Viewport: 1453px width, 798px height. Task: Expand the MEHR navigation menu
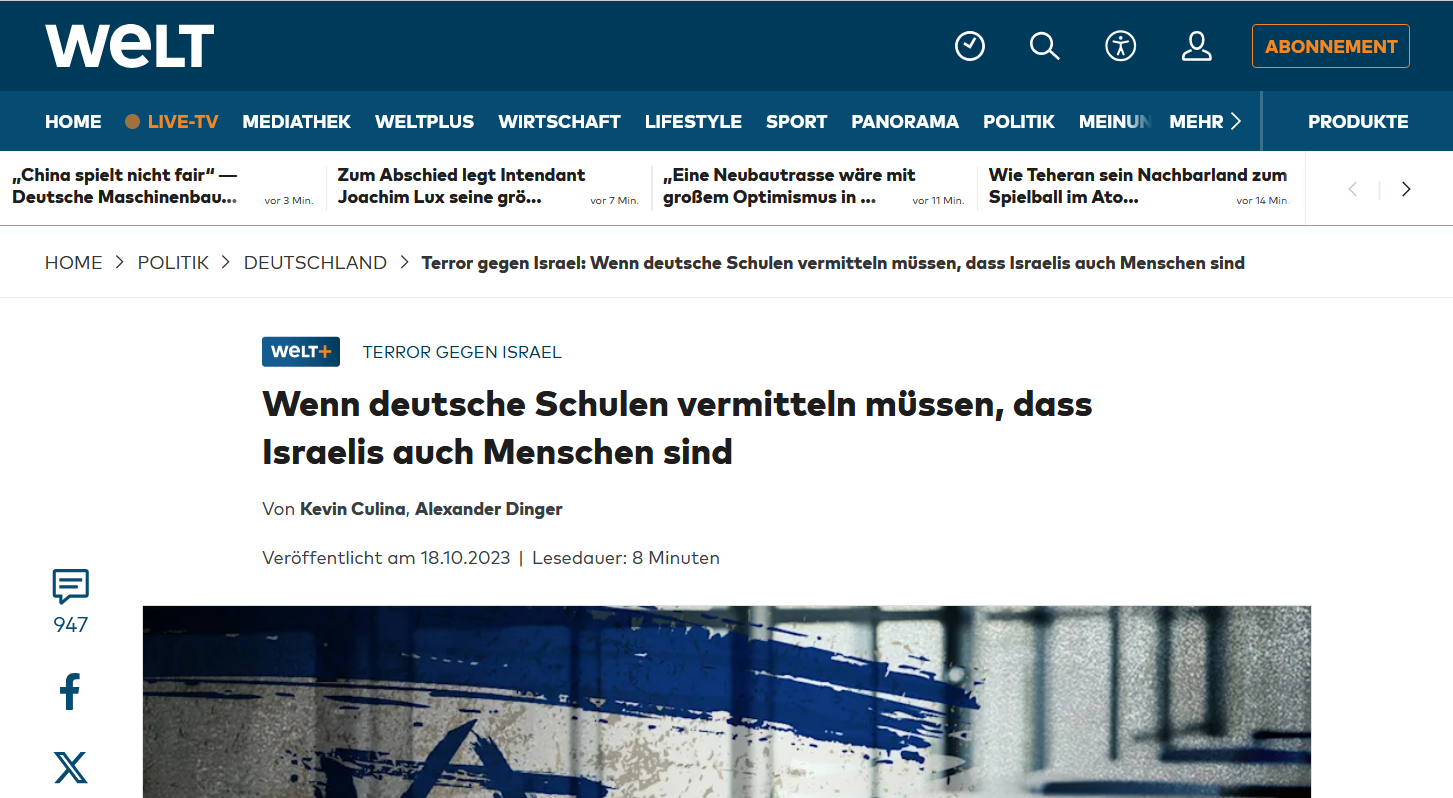click(x=1205, y=122)
